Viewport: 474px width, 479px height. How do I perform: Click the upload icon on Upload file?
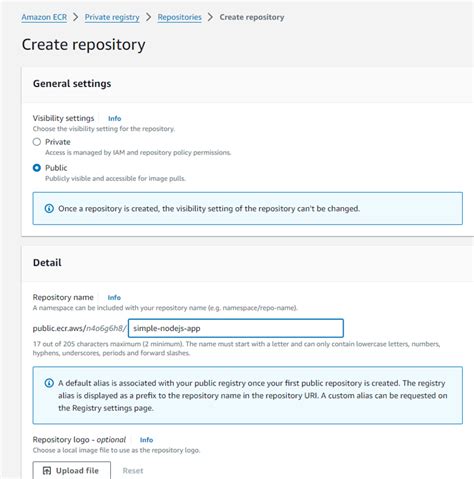point(47,471)
